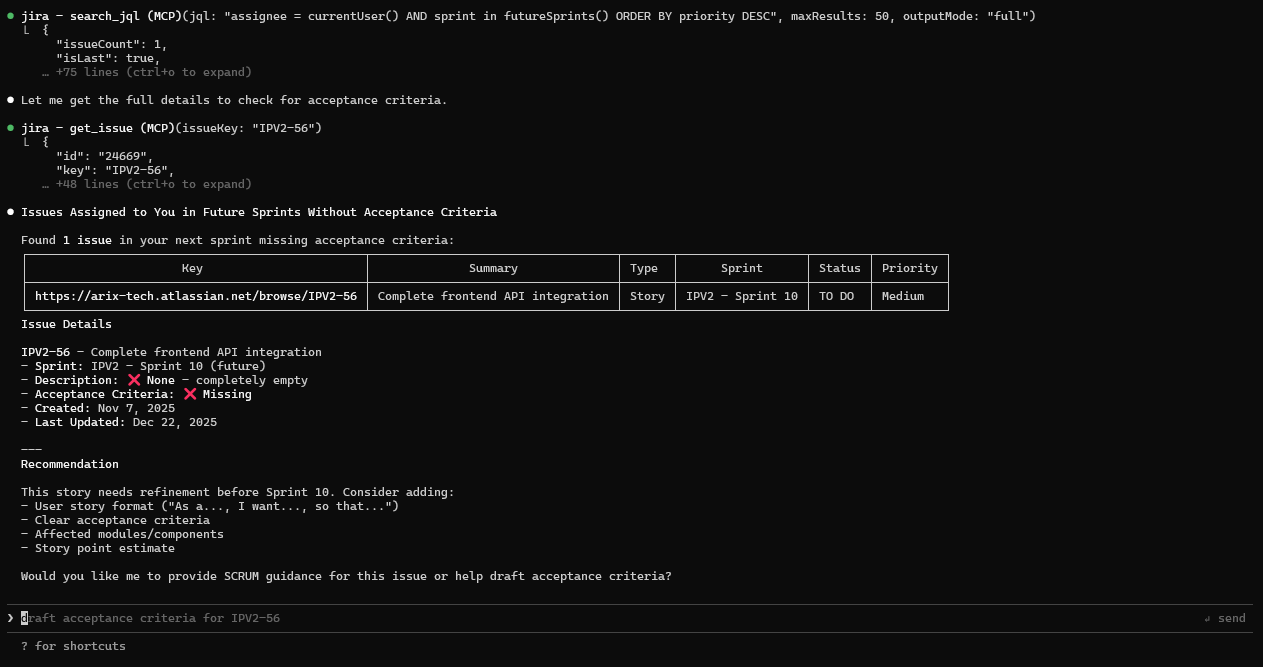Click the return-arrow send icon
The height and width of the screenshot is (667, 1263).
(x=1207, y=617)
